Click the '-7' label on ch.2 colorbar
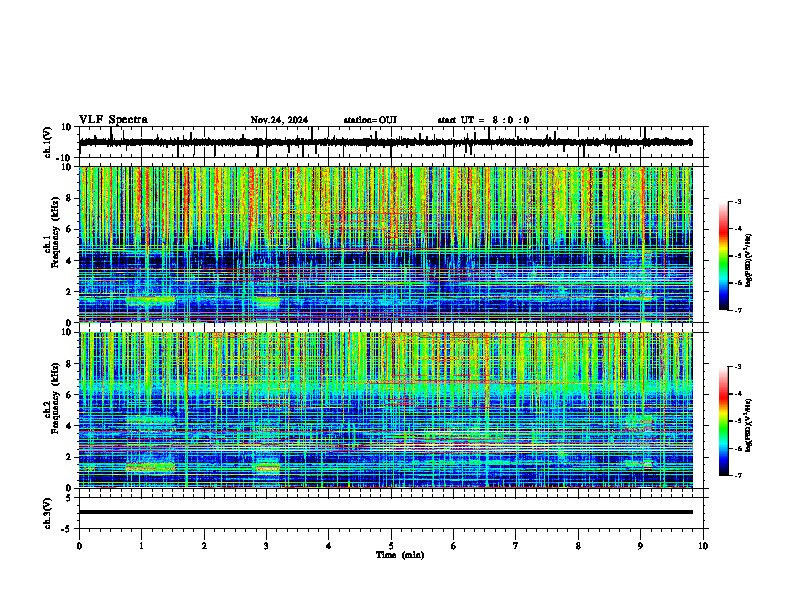Image resolution: width=792 pixels, height=612 pixels. pyautogui.click(x=737, y=475)
